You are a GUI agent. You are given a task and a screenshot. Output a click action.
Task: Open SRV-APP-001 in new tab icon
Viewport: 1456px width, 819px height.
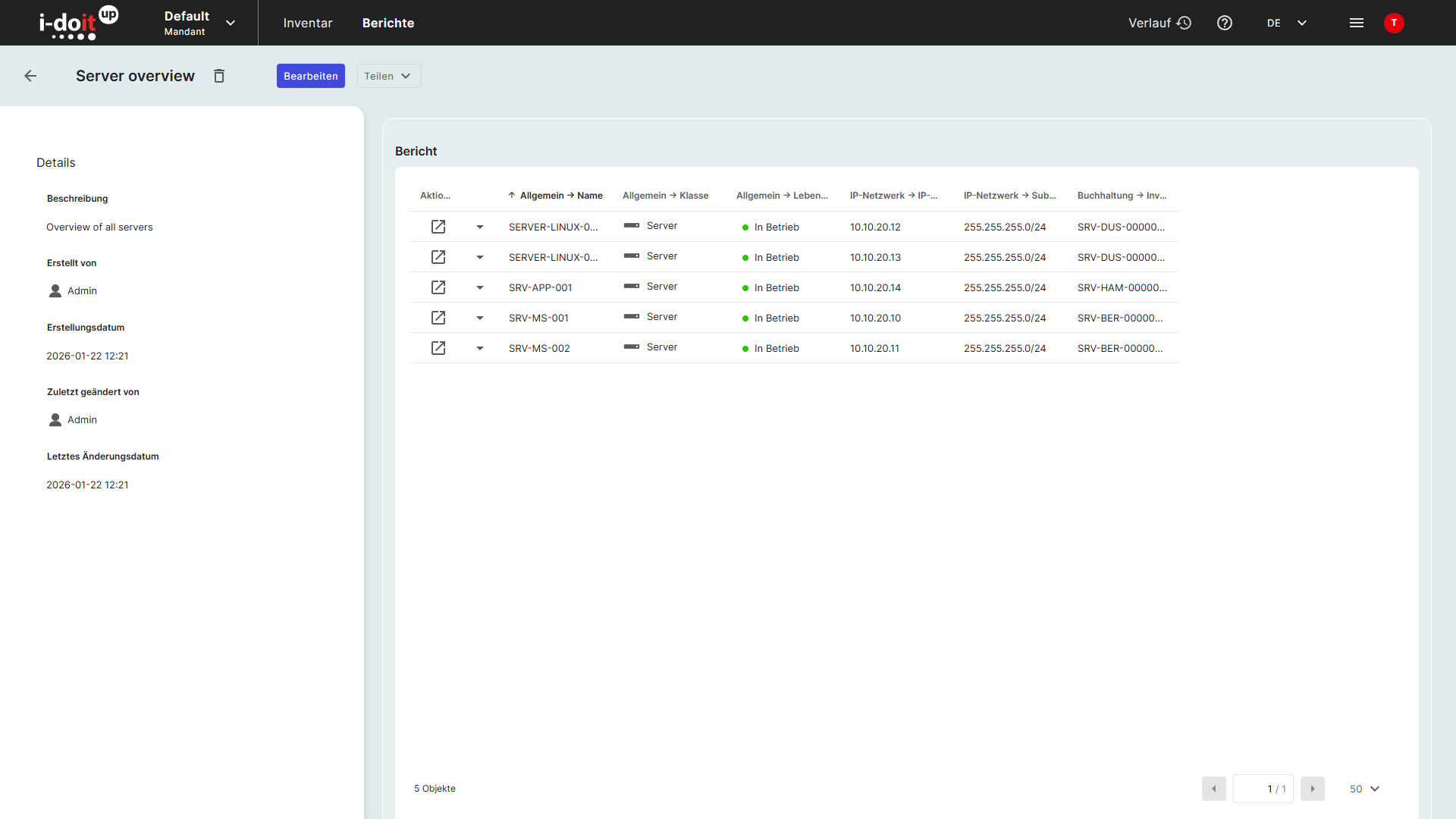pyautogui.click(x=438, y=287)
